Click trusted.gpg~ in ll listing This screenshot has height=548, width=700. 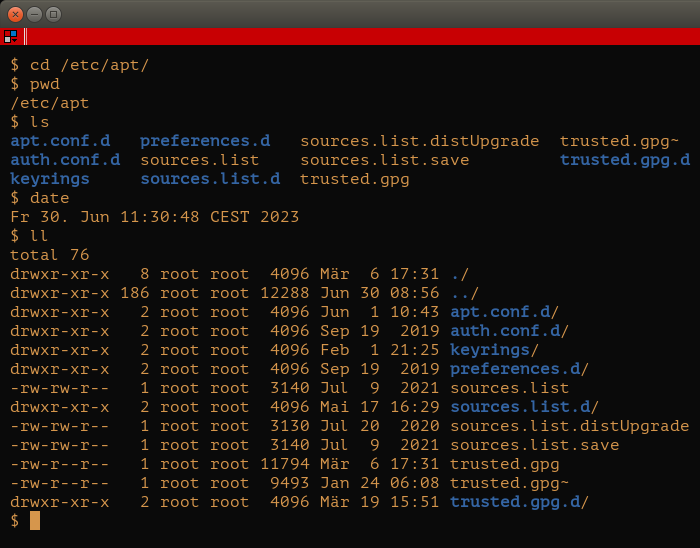pyautogui.click(x=509, y=483)
